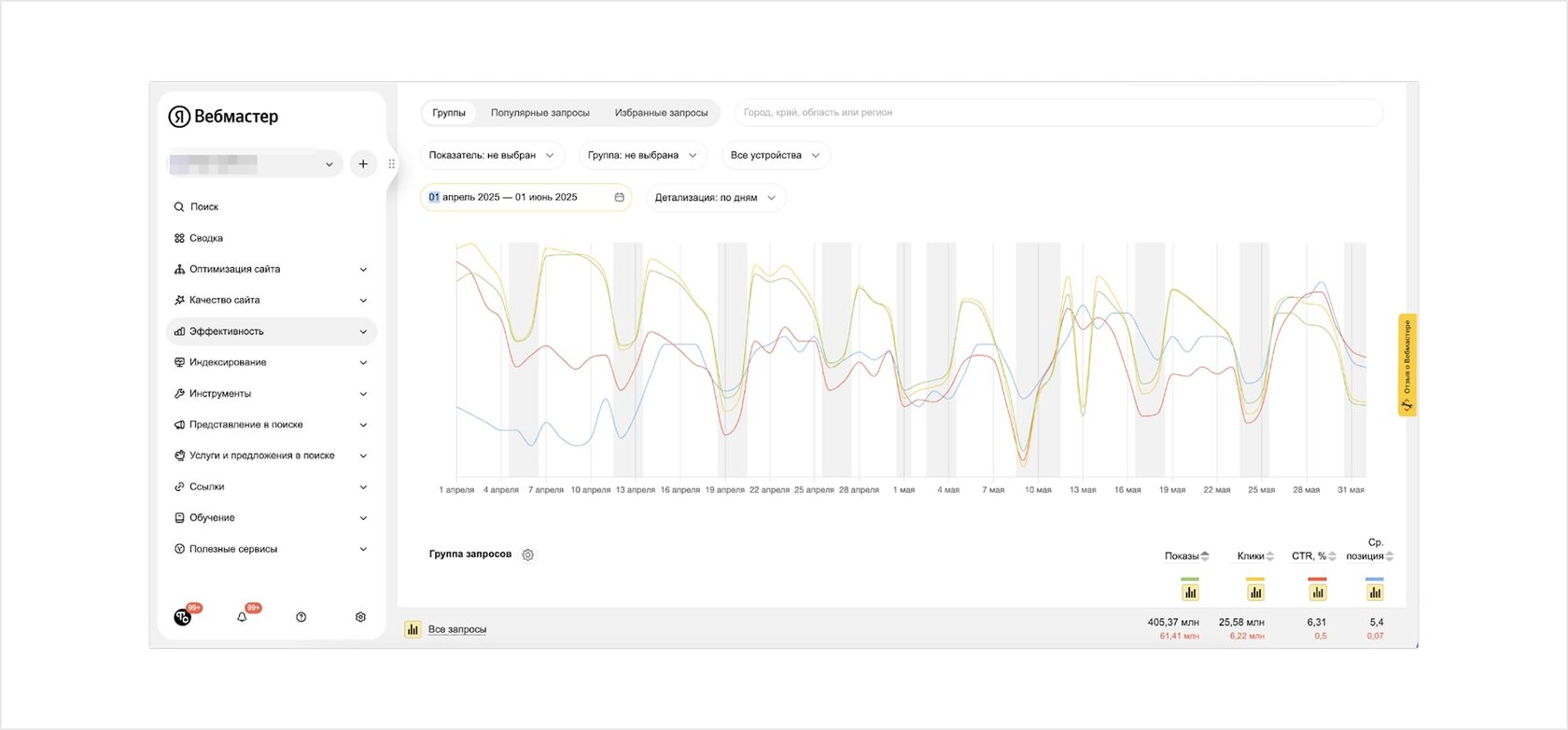Image resolution: width=1568 pixels, height=730 pixels.
Task: Toggle the Показы chart series button
Action: tap(1190, 592)
